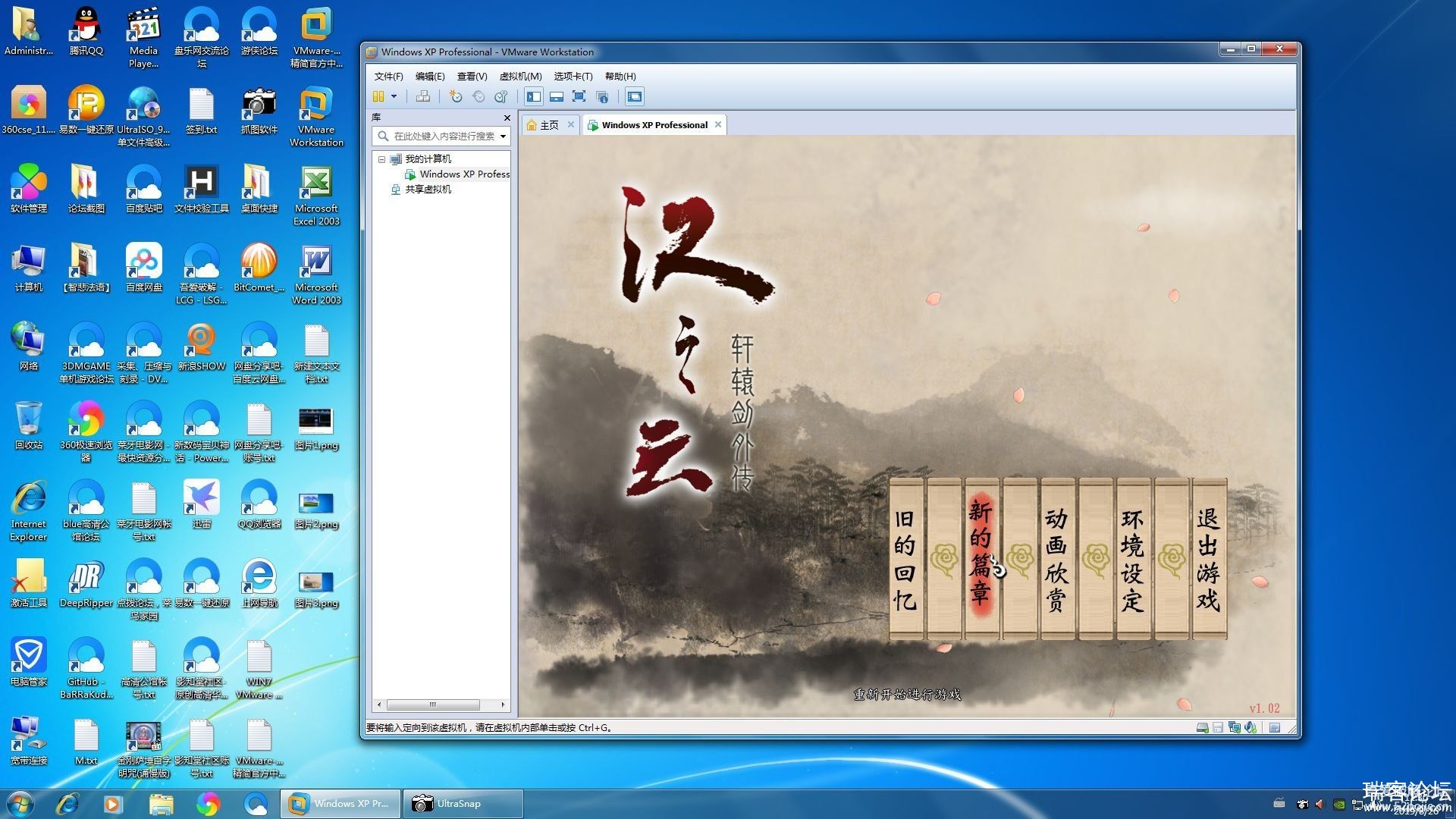
Task: Click Internet Explorer in the taskbar
Action: pyautogui.click(x=67, y=804)
